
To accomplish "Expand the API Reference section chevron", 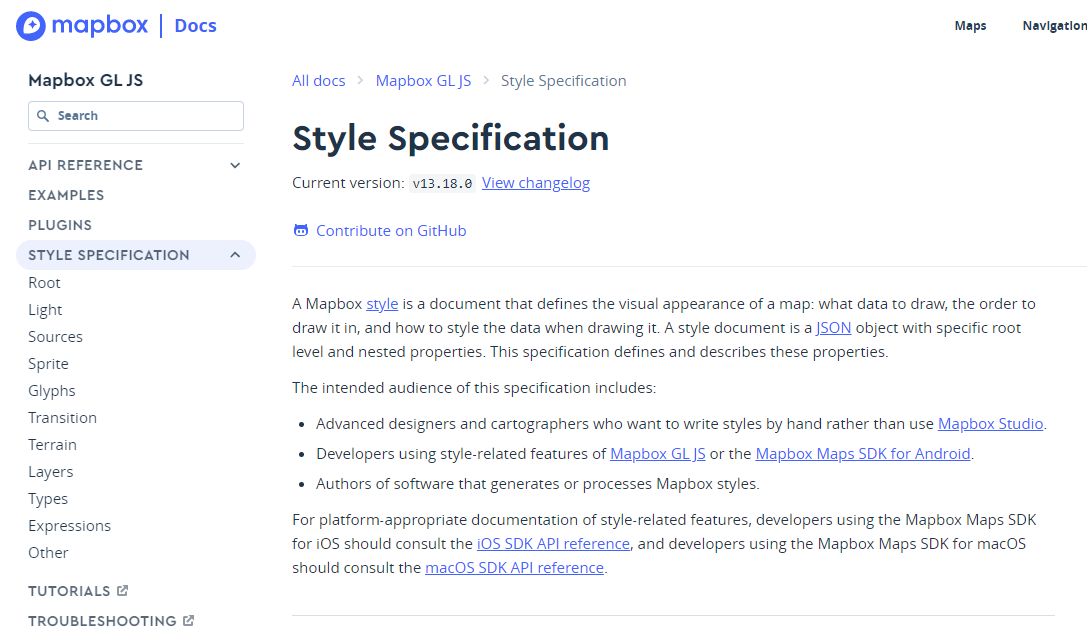I will click(235, 165).
